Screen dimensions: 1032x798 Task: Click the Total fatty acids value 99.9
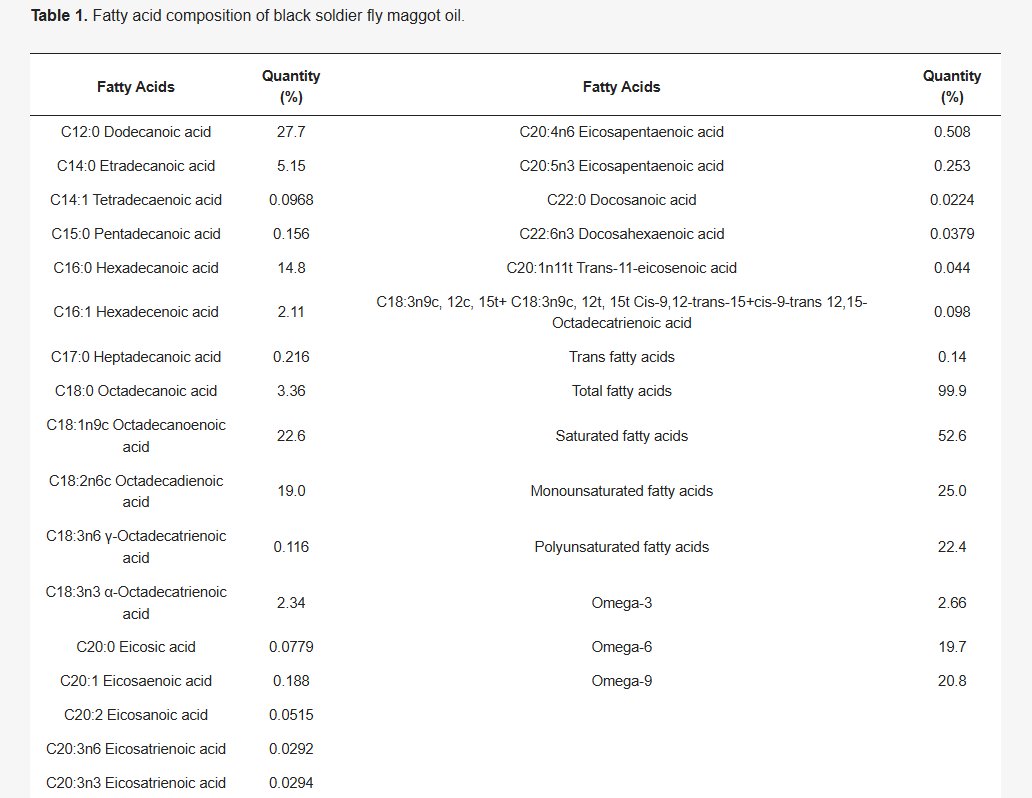coord(951,391)
